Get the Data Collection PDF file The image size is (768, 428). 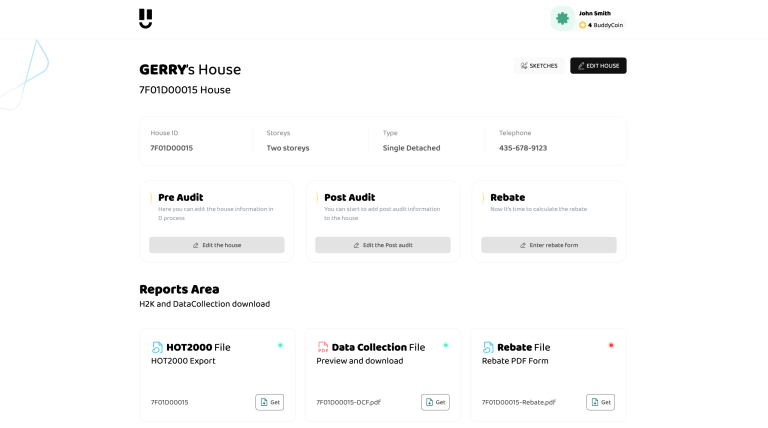pos(435,402)
